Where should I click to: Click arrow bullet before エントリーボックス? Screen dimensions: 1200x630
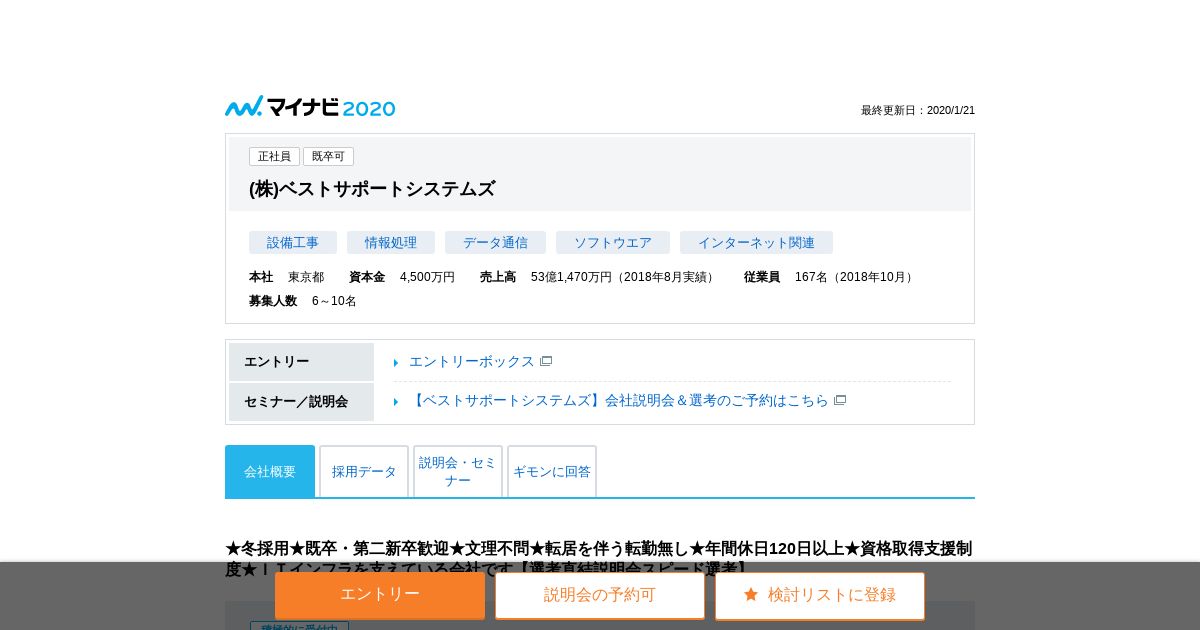[396, 363]
